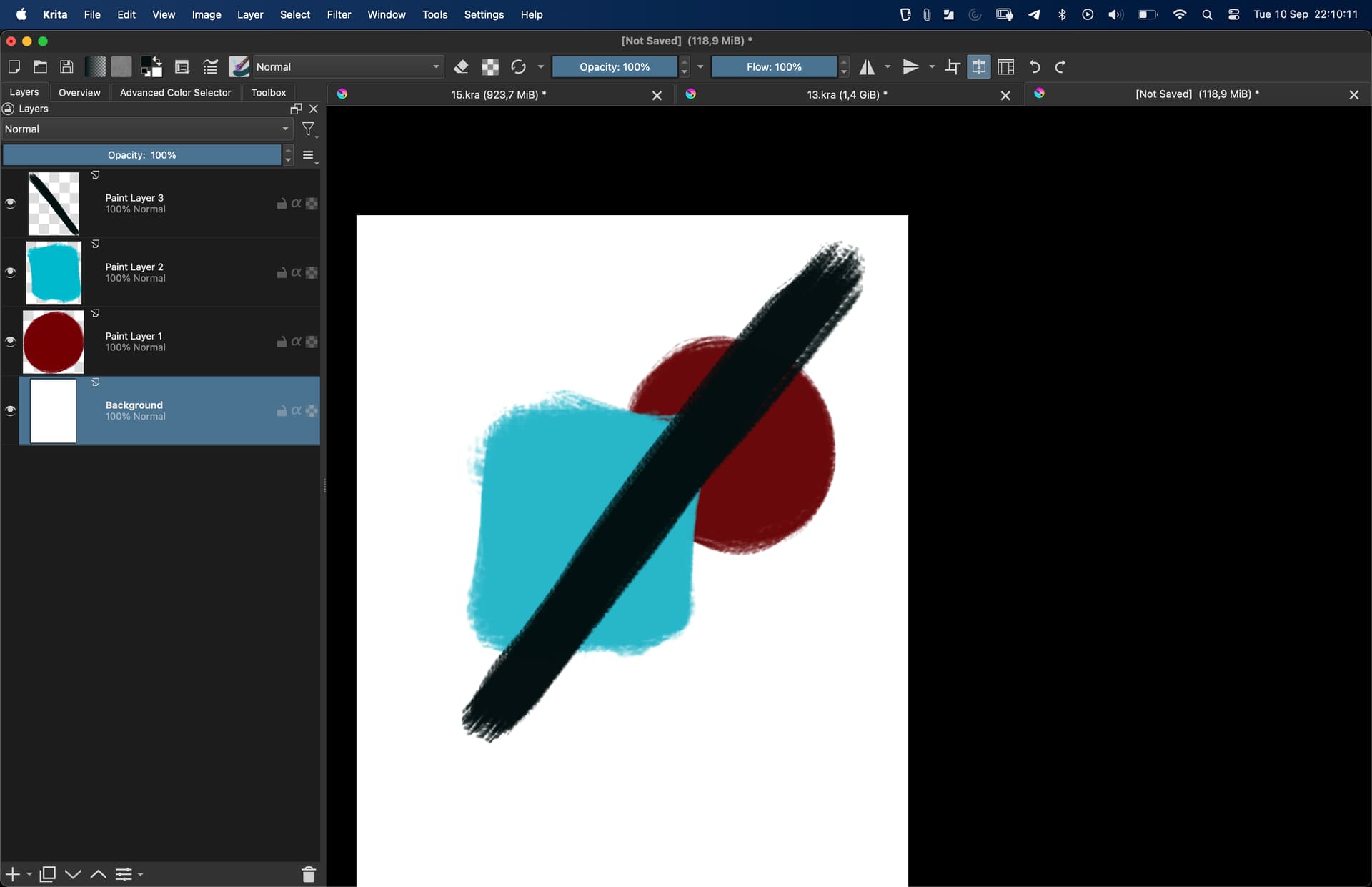Expand the brush blending mode dropdown

348,67
